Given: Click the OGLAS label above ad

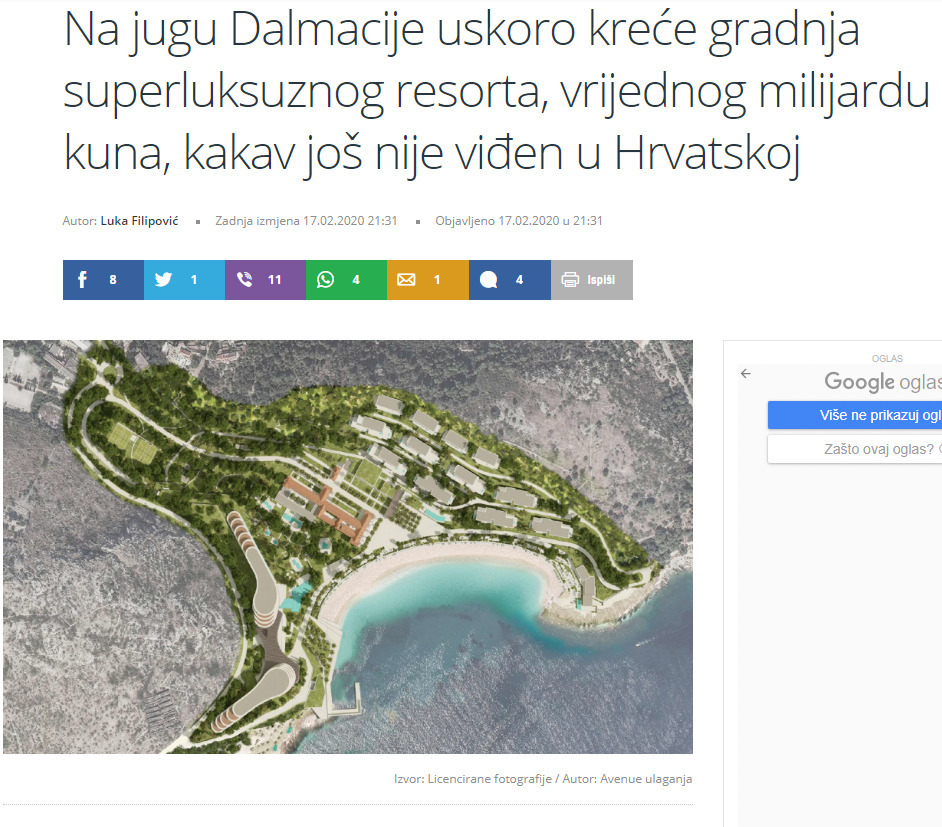Looking at the screenshot, I should tap(887, 358).
